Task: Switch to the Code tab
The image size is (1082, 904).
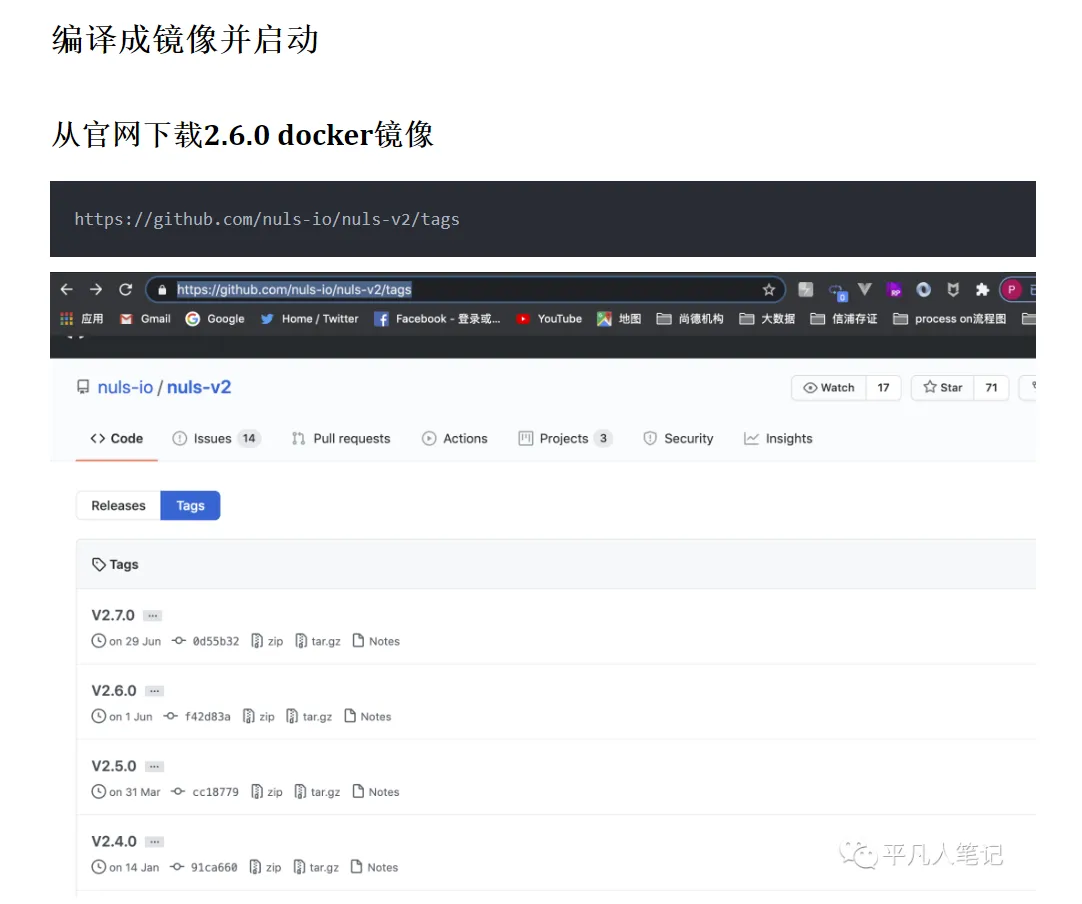Action: pos(117,439)
